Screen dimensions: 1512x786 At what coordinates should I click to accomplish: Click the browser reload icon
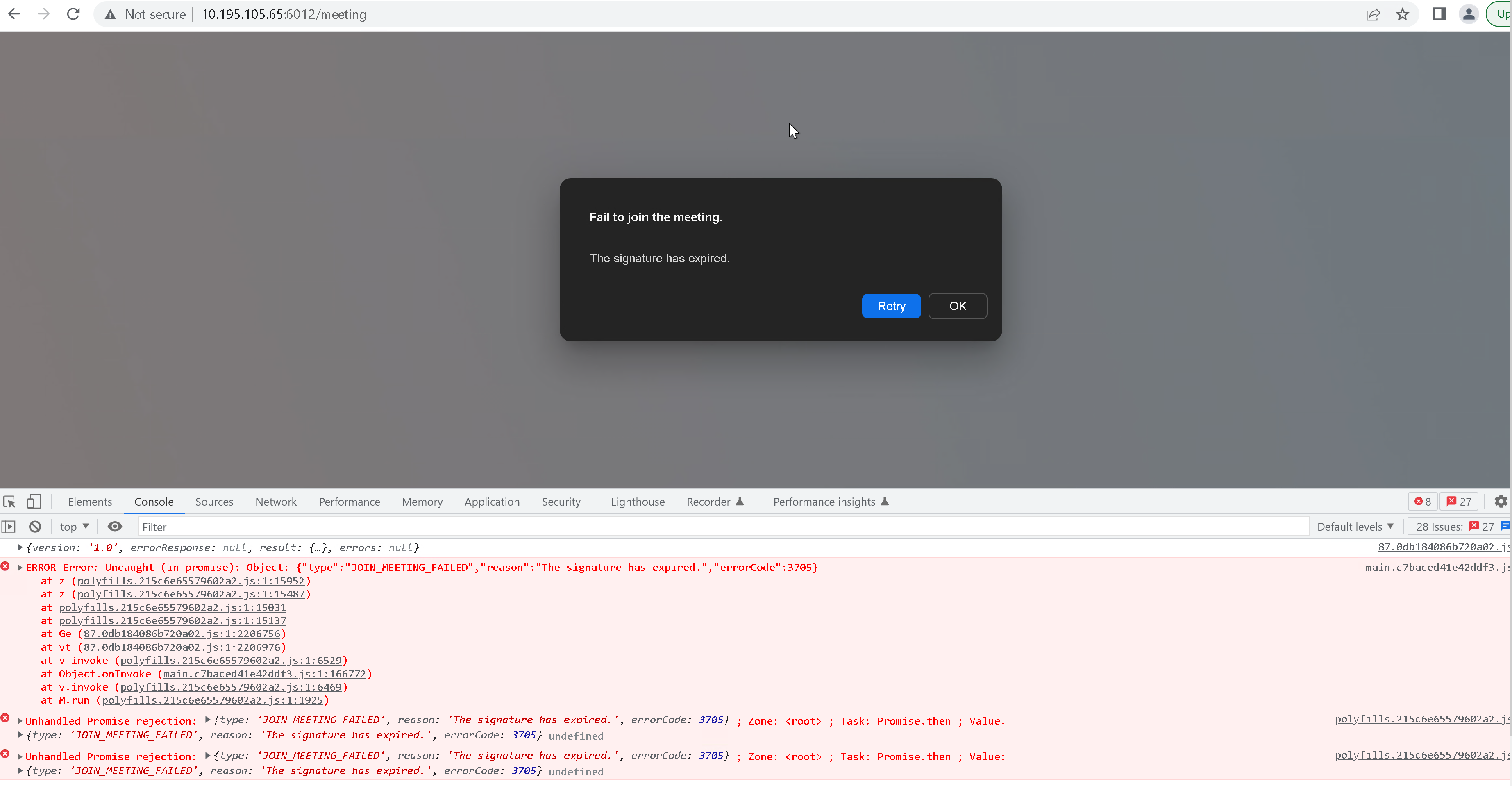(73, 14)
